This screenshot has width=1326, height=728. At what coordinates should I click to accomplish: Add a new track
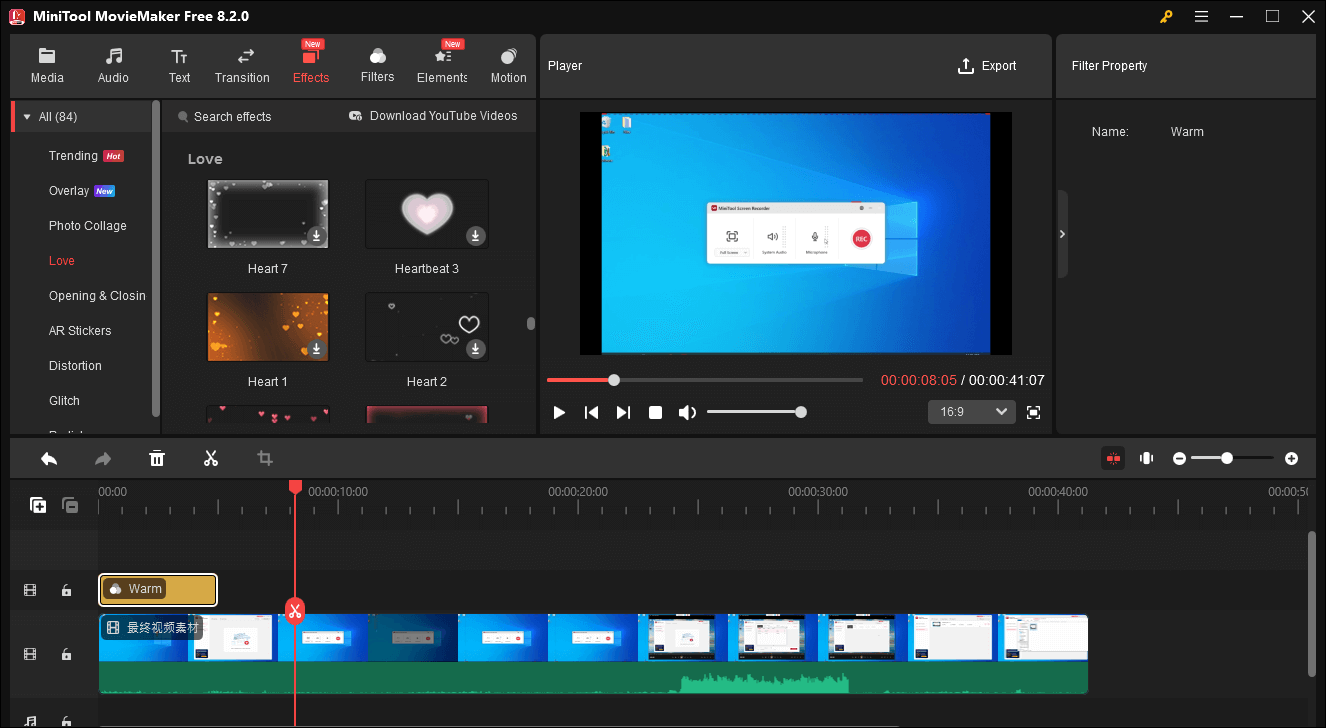coord(38,505)
